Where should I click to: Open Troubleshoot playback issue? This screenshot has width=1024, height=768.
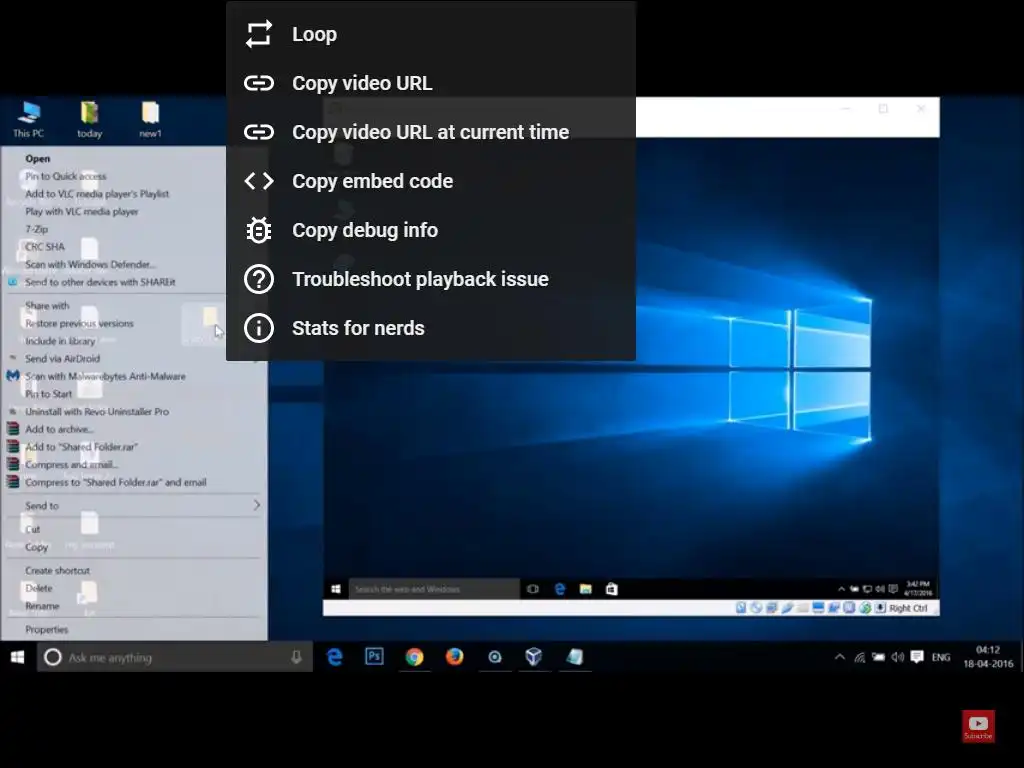click(x=431, y=279)
